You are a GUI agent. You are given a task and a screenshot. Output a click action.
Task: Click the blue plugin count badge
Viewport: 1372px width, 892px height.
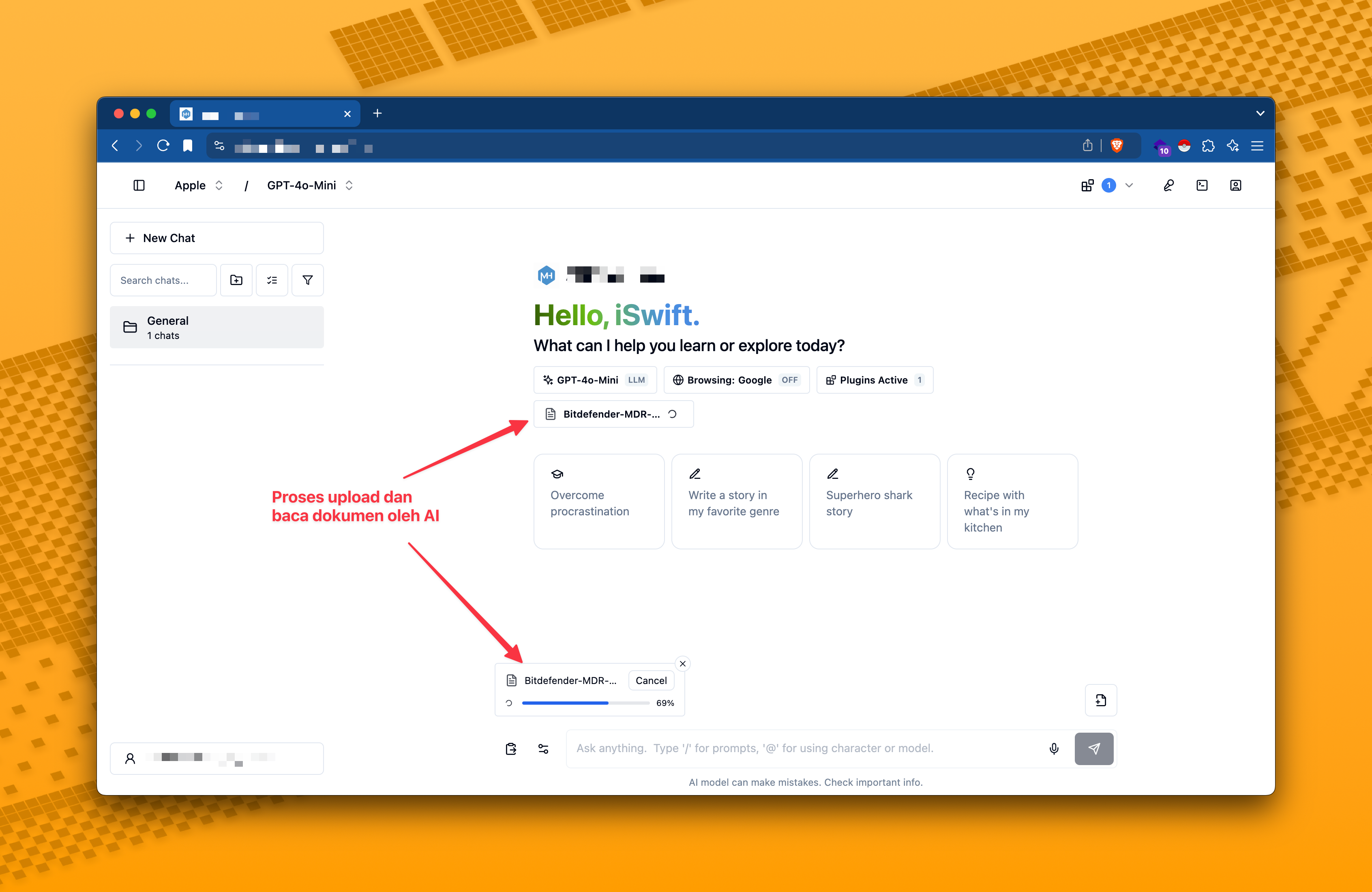1108,185
